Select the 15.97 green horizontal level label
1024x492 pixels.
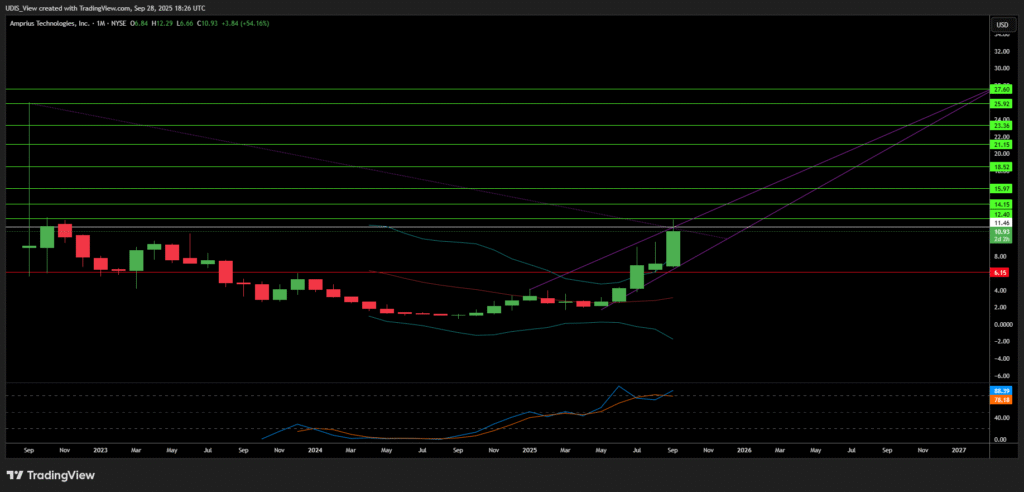998,188
